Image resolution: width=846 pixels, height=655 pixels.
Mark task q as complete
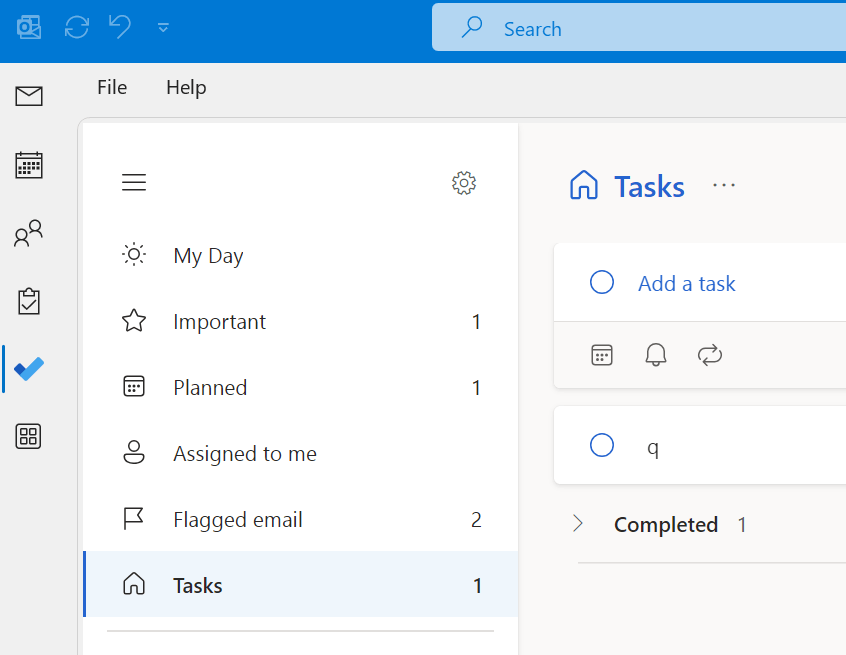602,445
